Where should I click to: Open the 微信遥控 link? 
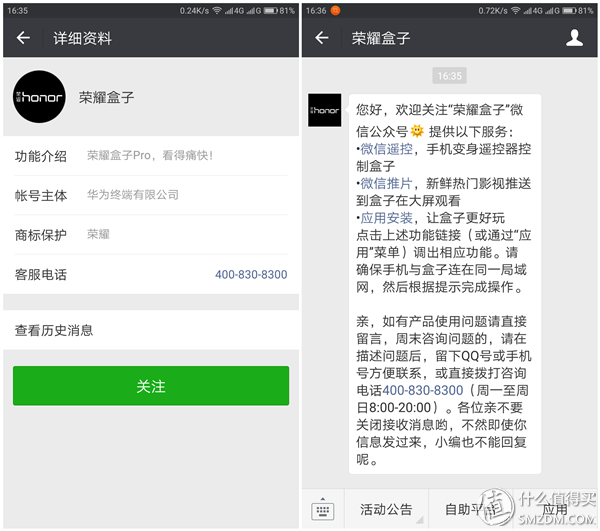tap(386, 149)
